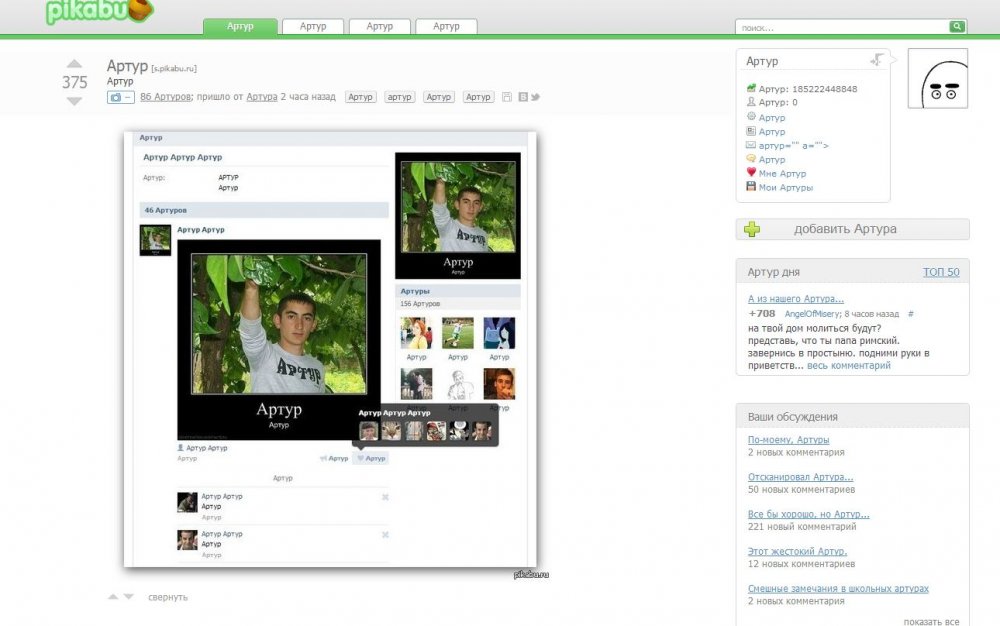Click the "добавить Артура" button
1000x626 pixels.
click(x=852, y=229)
